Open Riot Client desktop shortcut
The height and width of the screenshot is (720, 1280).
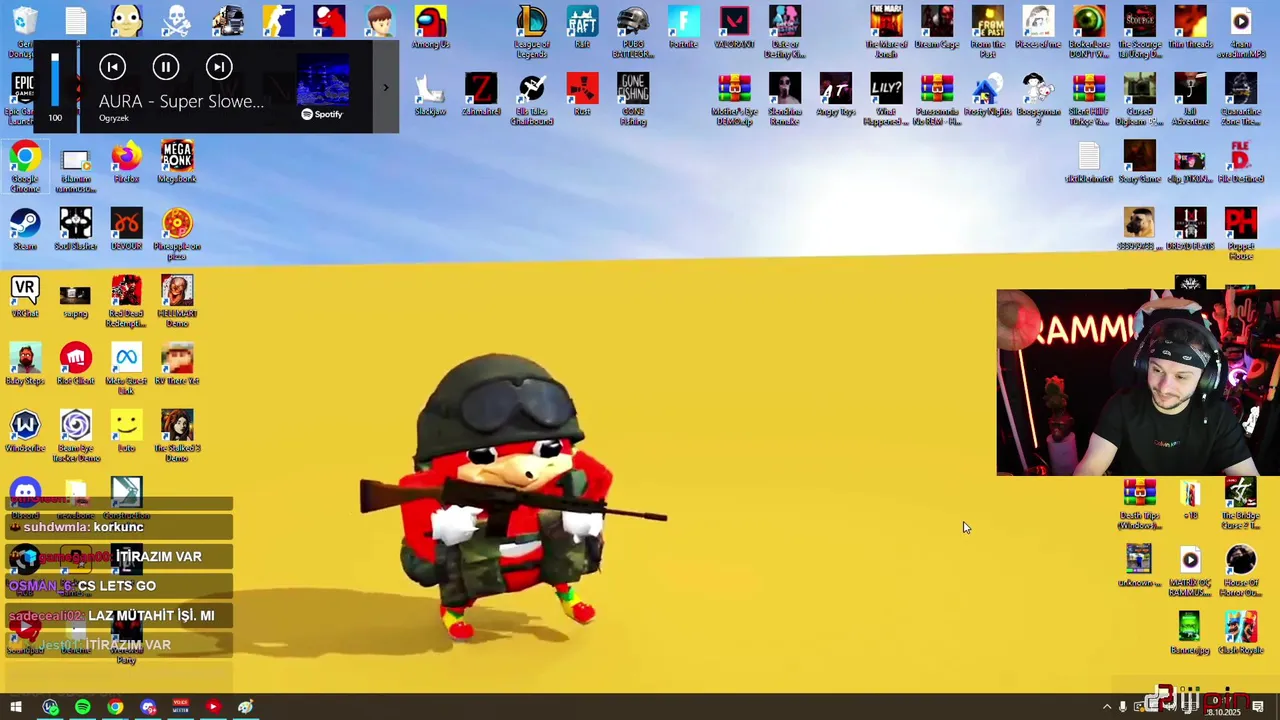coord(76,365)
